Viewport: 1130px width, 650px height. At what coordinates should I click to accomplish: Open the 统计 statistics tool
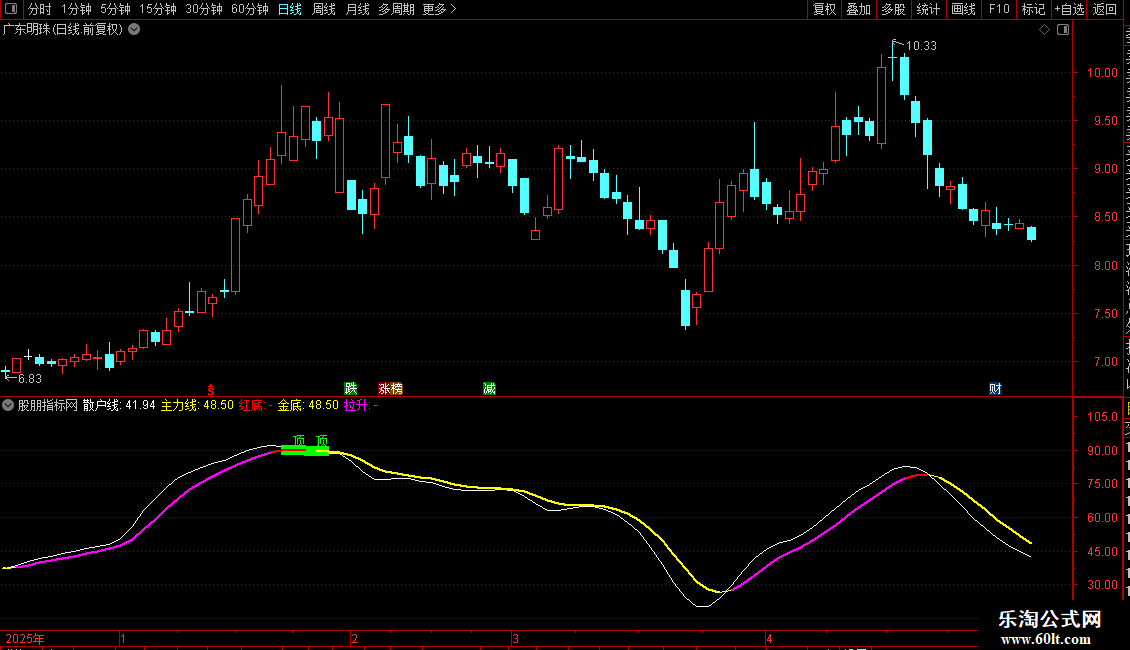(927, 9)
